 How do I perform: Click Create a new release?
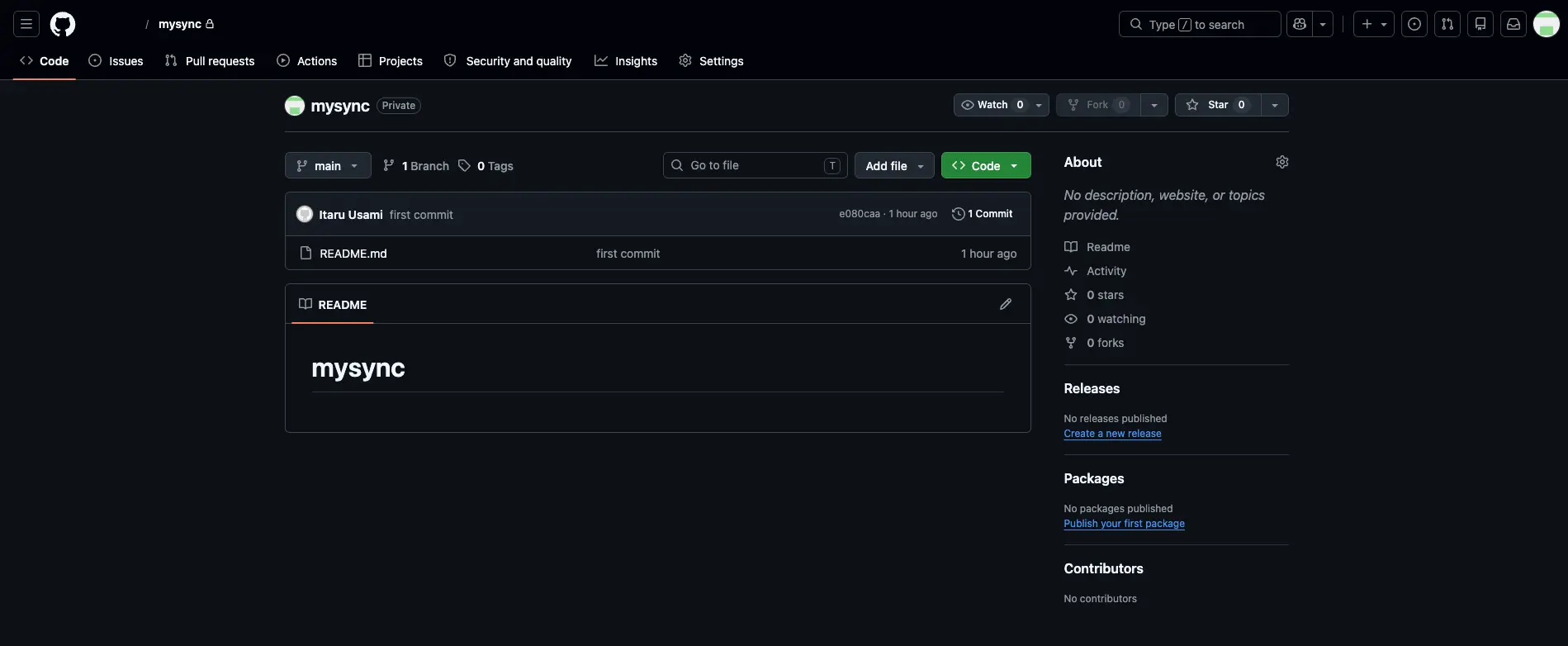click(x=1112, y=434)
